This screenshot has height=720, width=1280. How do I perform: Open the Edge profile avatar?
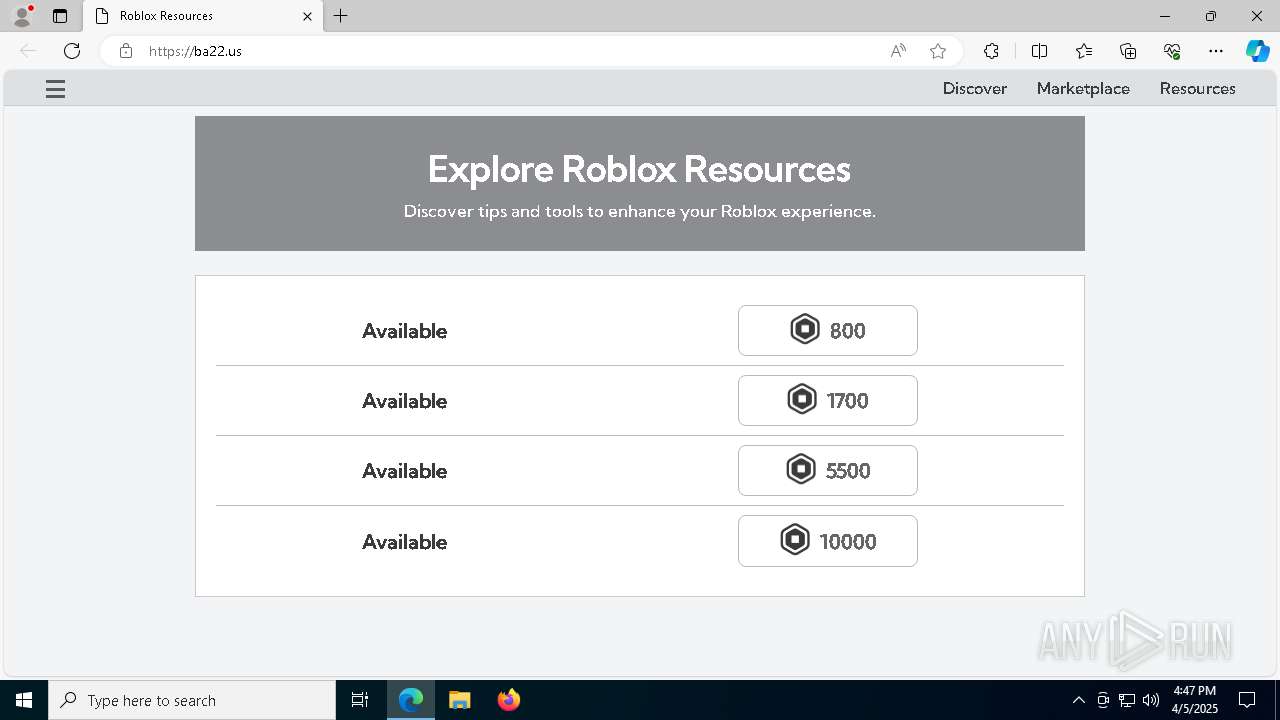click(22, 16)
